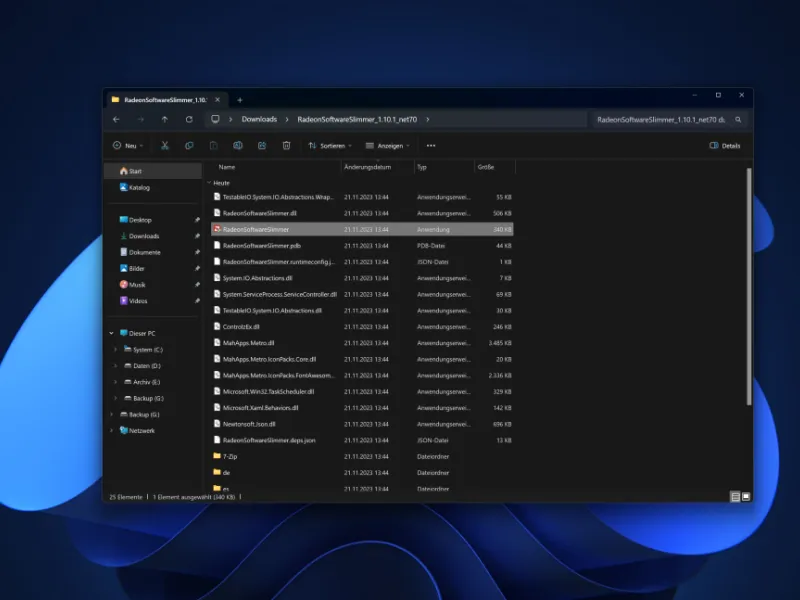The width and height of the screenshot is (800, 600).
Task: Click the Rename icon in toolbar
Action: [x=238, y=146]
